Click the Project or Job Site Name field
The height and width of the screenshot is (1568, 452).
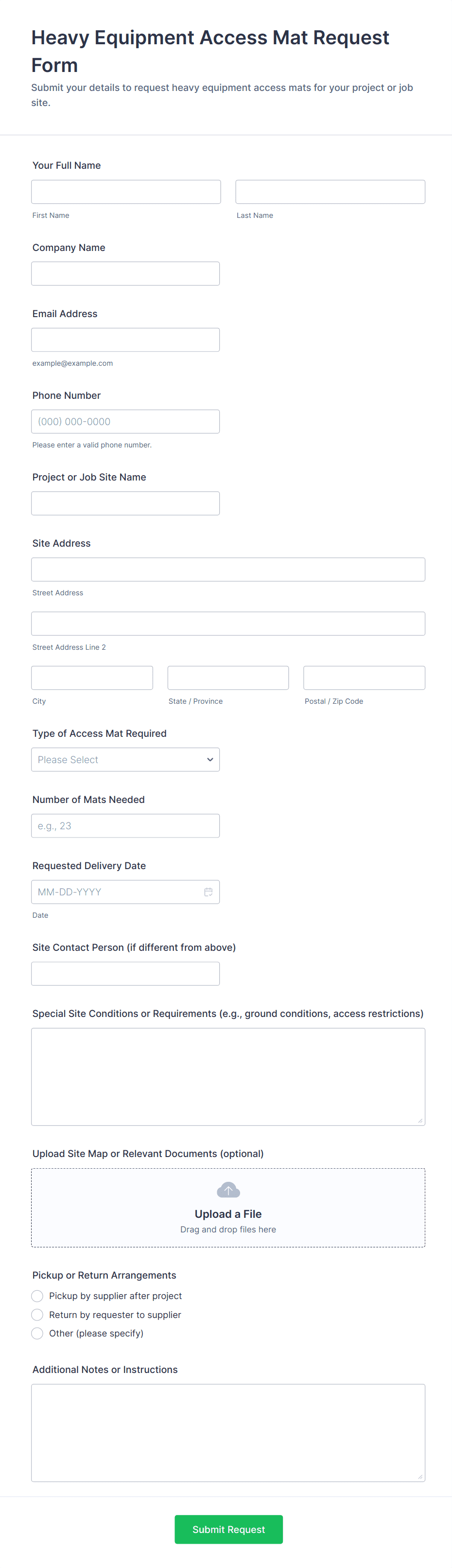click(x=125, y=503)
